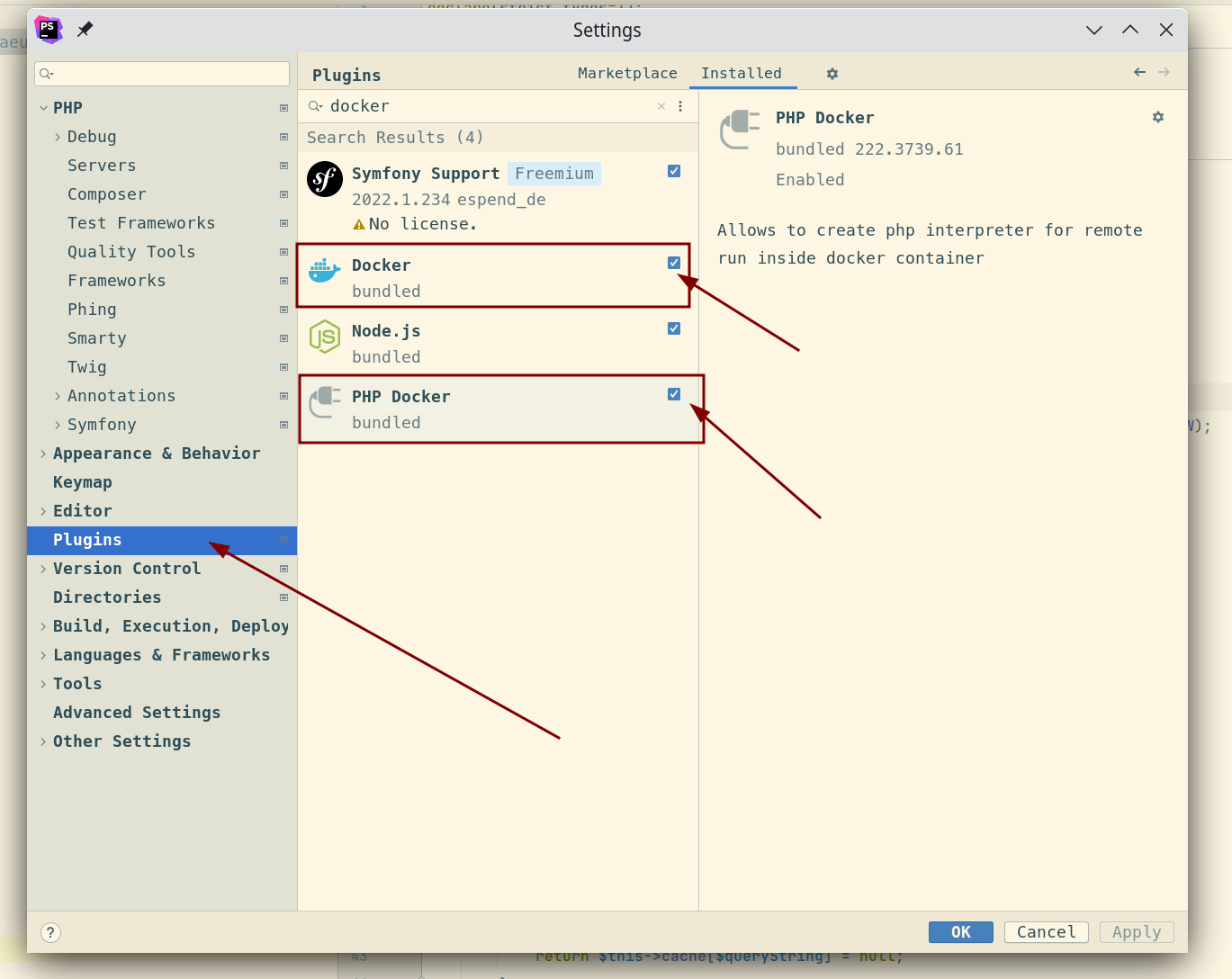
Task: Open PHP Docker plugin options gear
Action: coord(1157,117)
